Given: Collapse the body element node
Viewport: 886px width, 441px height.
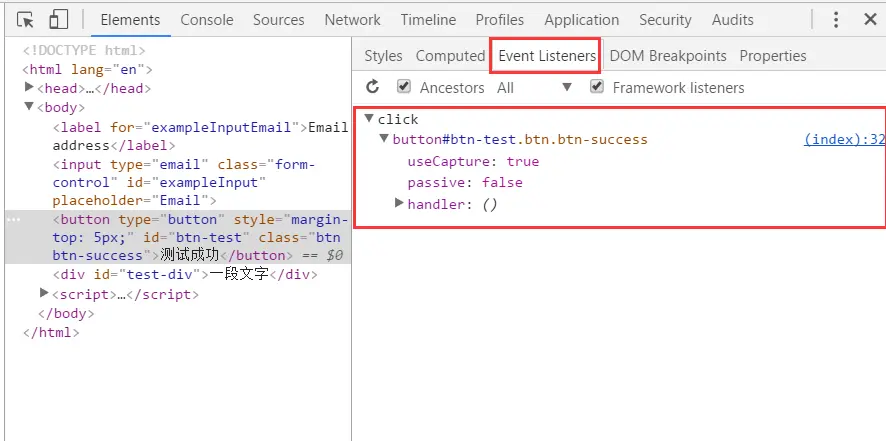Looking at the screenshot, I should pos(29,106).
